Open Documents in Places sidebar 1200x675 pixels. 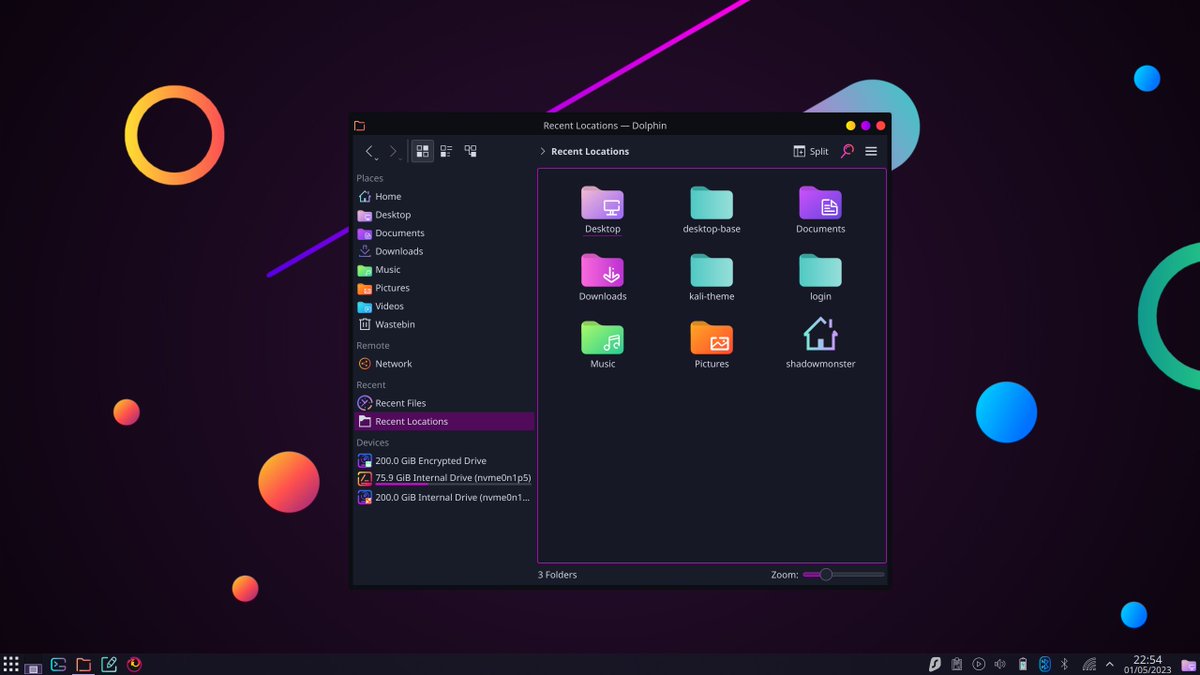point(444,233)
